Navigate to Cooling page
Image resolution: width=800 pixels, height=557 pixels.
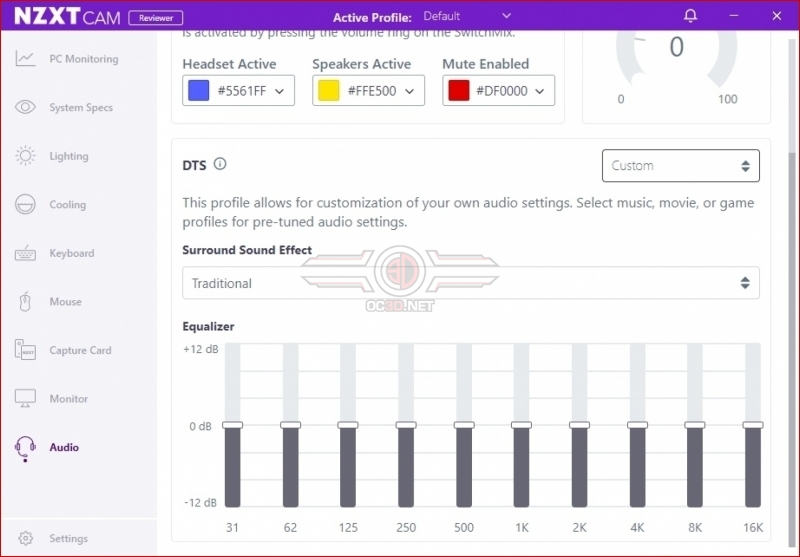click(x=67, y=204)
